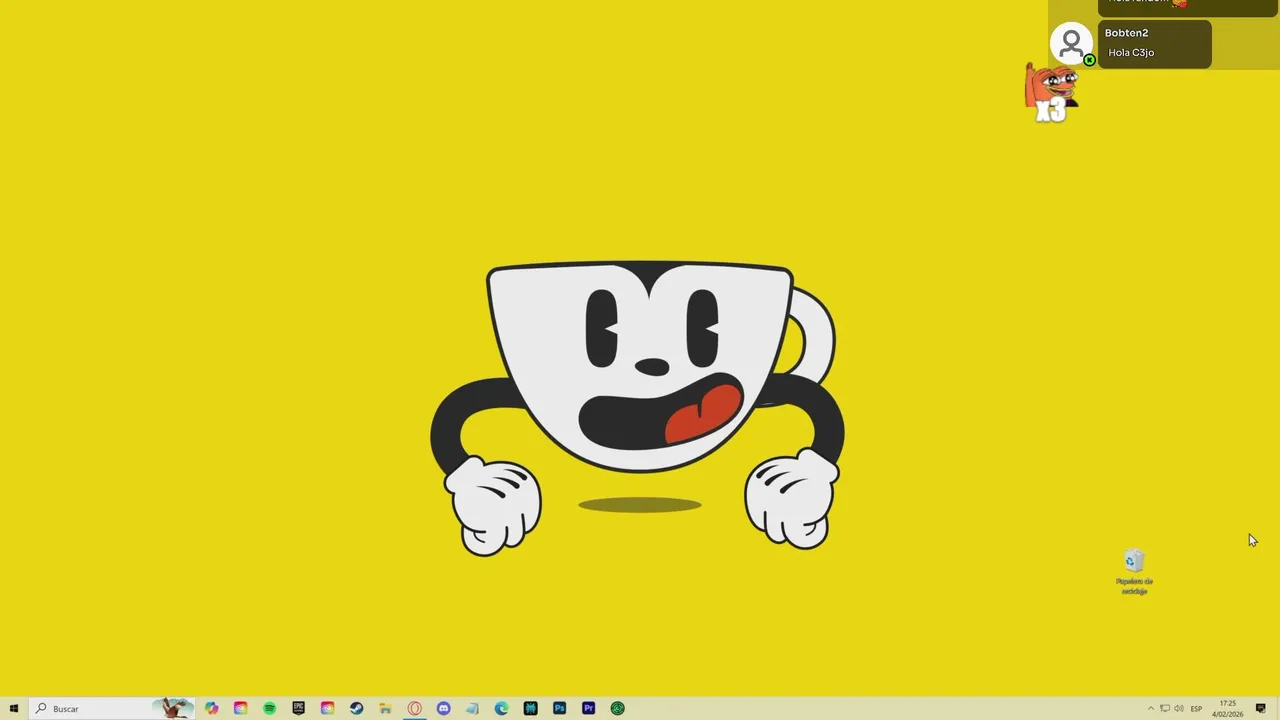This screenshot has height=720, width=1280.
Task: Click the 'Hola C3jo' chat message
Action: pyautogui.click(x=1131, y=52)
